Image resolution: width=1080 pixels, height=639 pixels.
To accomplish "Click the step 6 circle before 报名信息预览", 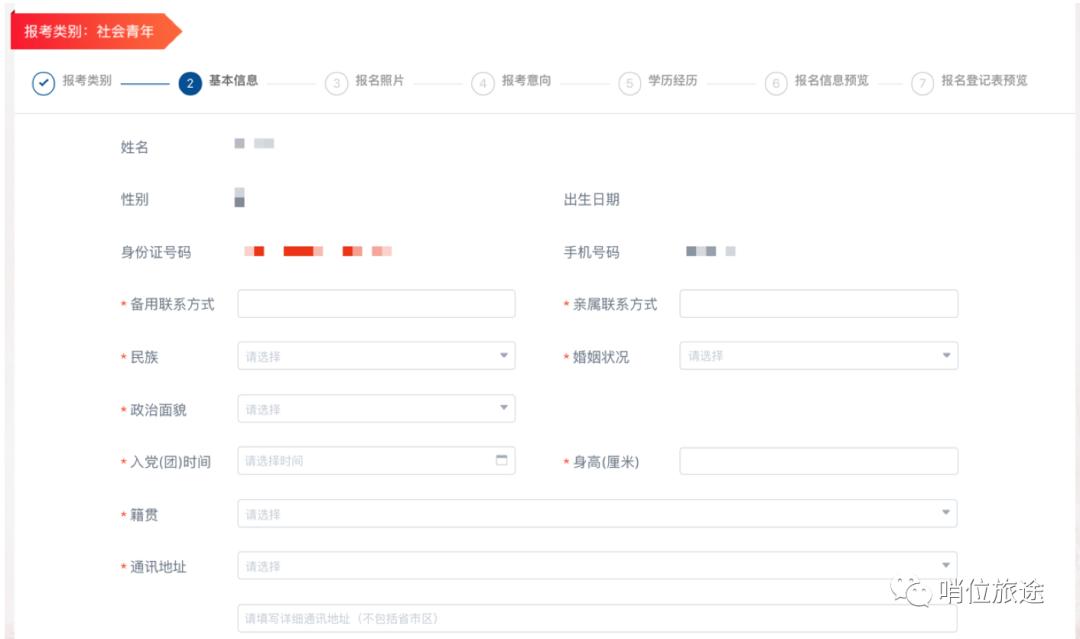I will (x=776, y=84).
